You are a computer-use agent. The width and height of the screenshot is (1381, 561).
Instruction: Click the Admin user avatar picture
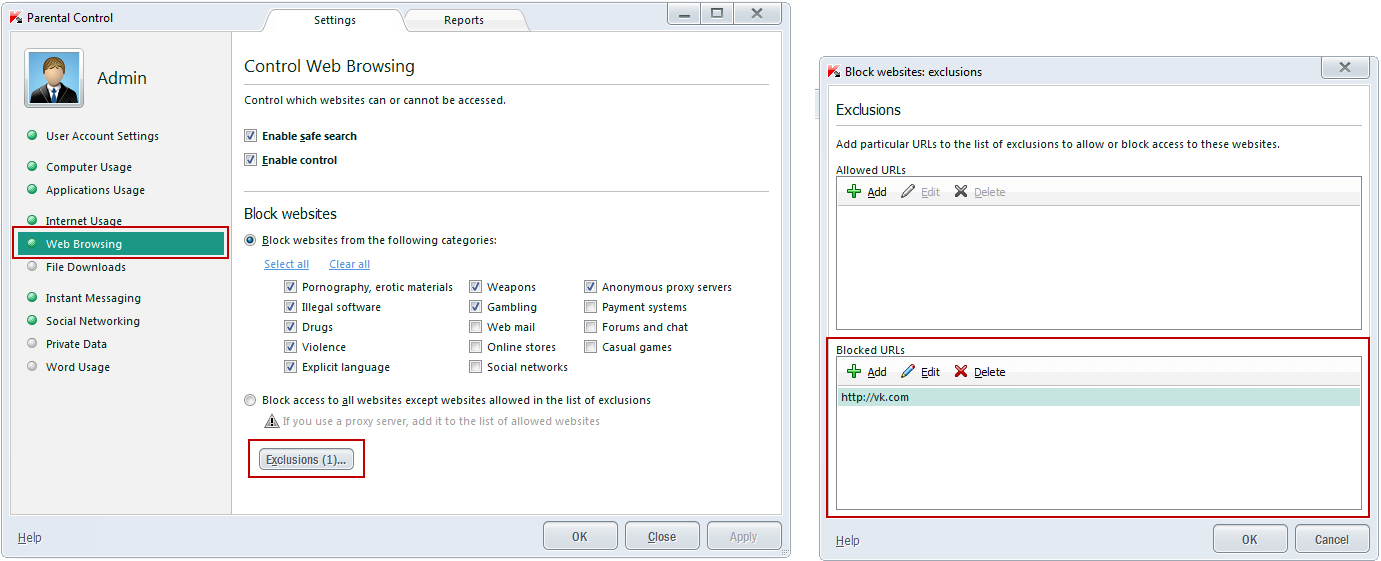click(x=54, y=78)
